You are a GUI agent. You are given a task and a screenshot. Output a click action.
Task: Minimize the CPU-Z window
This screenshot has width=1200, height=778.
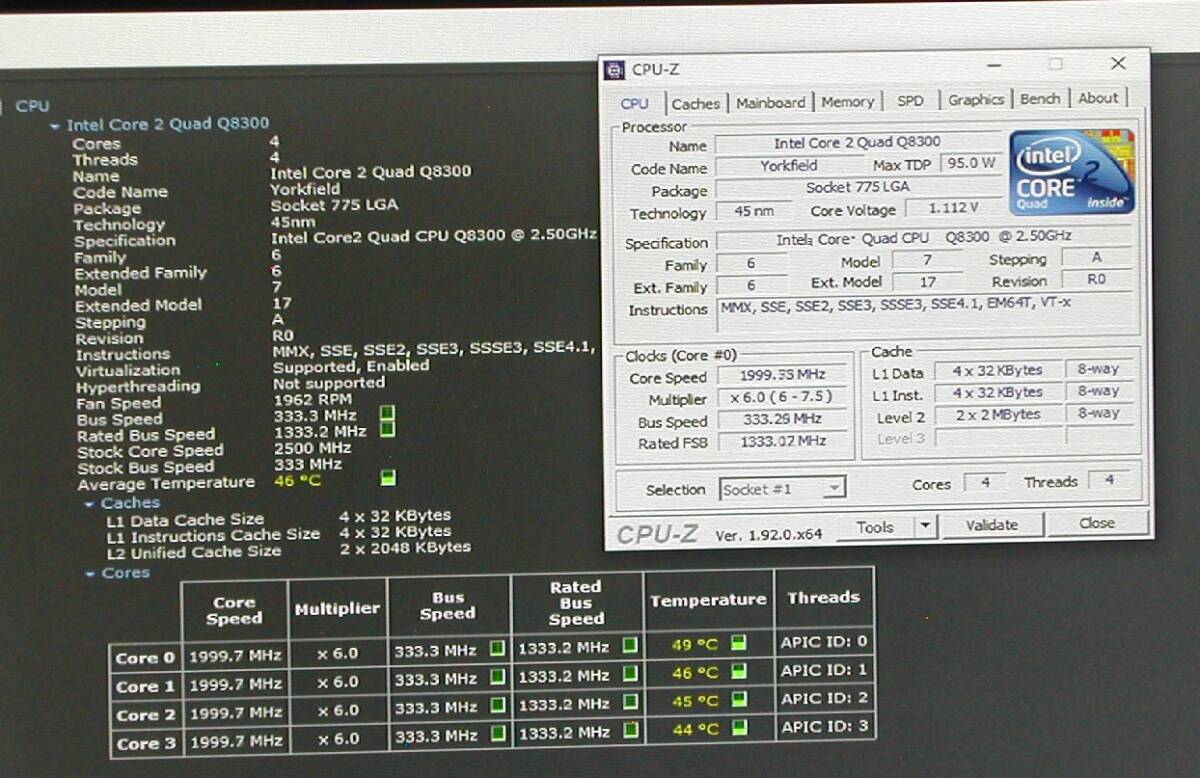[994, 65]
